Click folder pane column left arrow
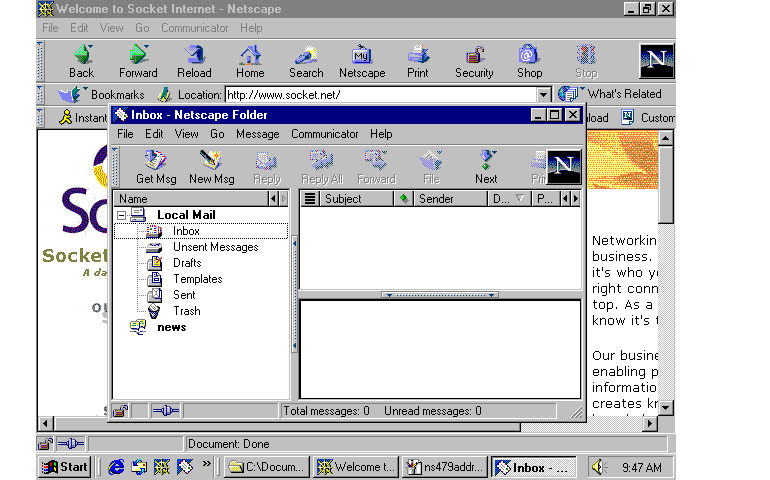The height and width of the screenshot is (480, 770). pyautogui.click(x=274, y=199)
